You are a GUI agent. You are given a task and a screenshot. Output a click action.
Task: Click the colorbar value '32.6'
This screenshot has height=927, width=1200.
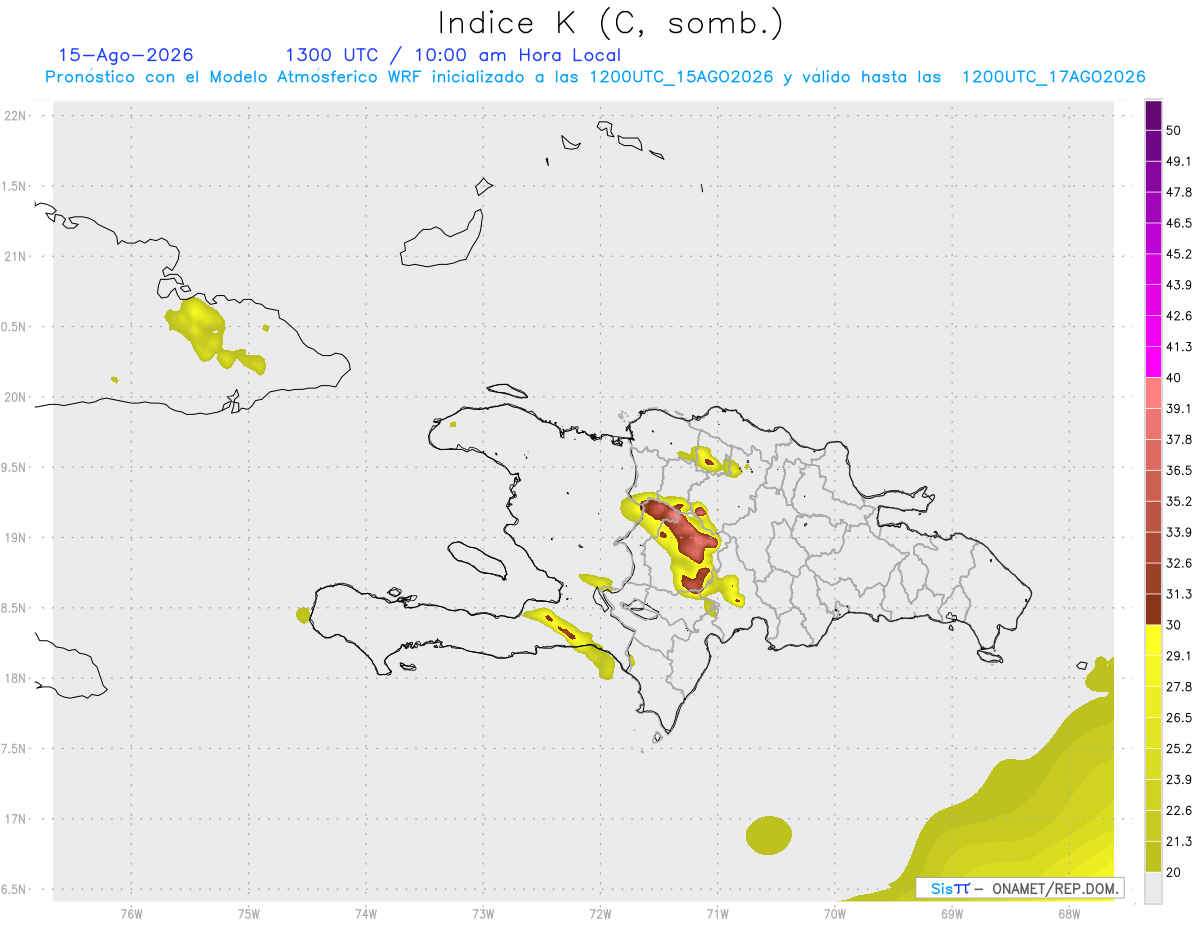pos(1178,563)
